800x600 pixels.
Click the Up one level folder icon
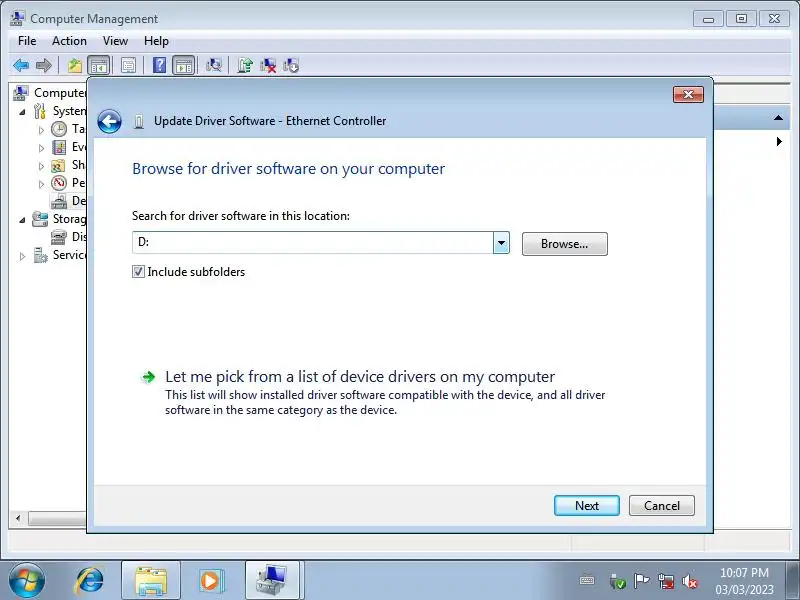click(75, 65)
